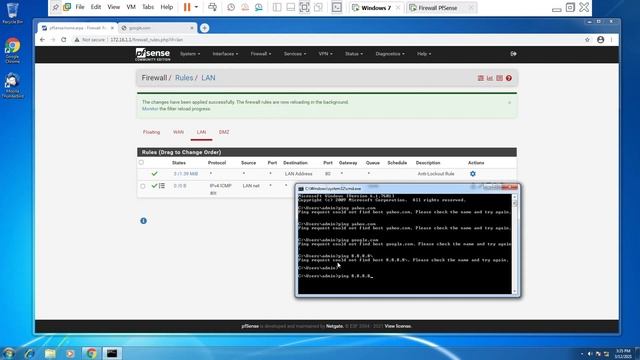Open the VMware View menu

(x=114, y=7)
